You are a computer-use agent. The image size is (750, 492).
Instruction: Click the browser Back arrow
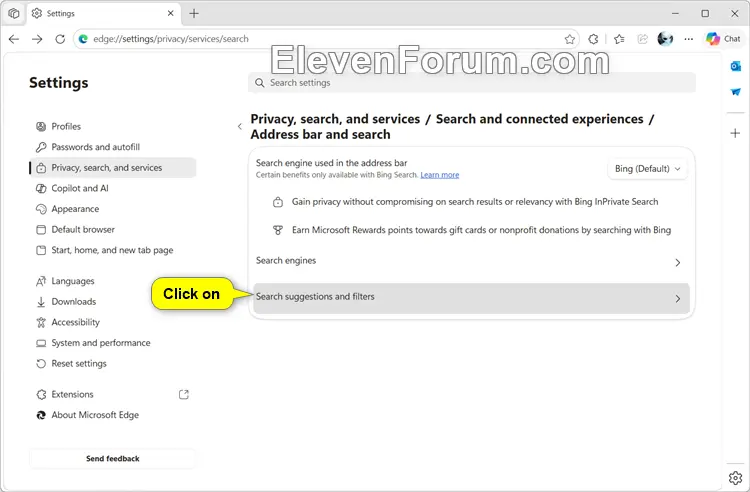[x=14, y=39]
